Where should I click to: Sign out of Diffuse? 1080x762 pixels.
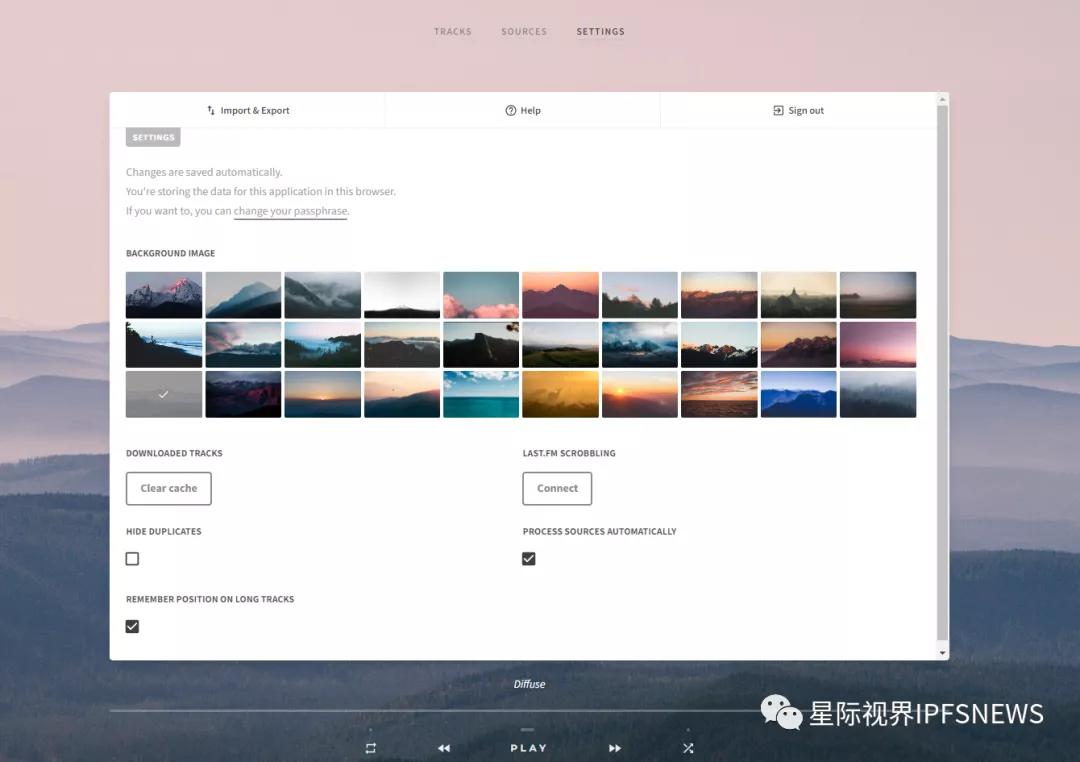click(798, 110)
